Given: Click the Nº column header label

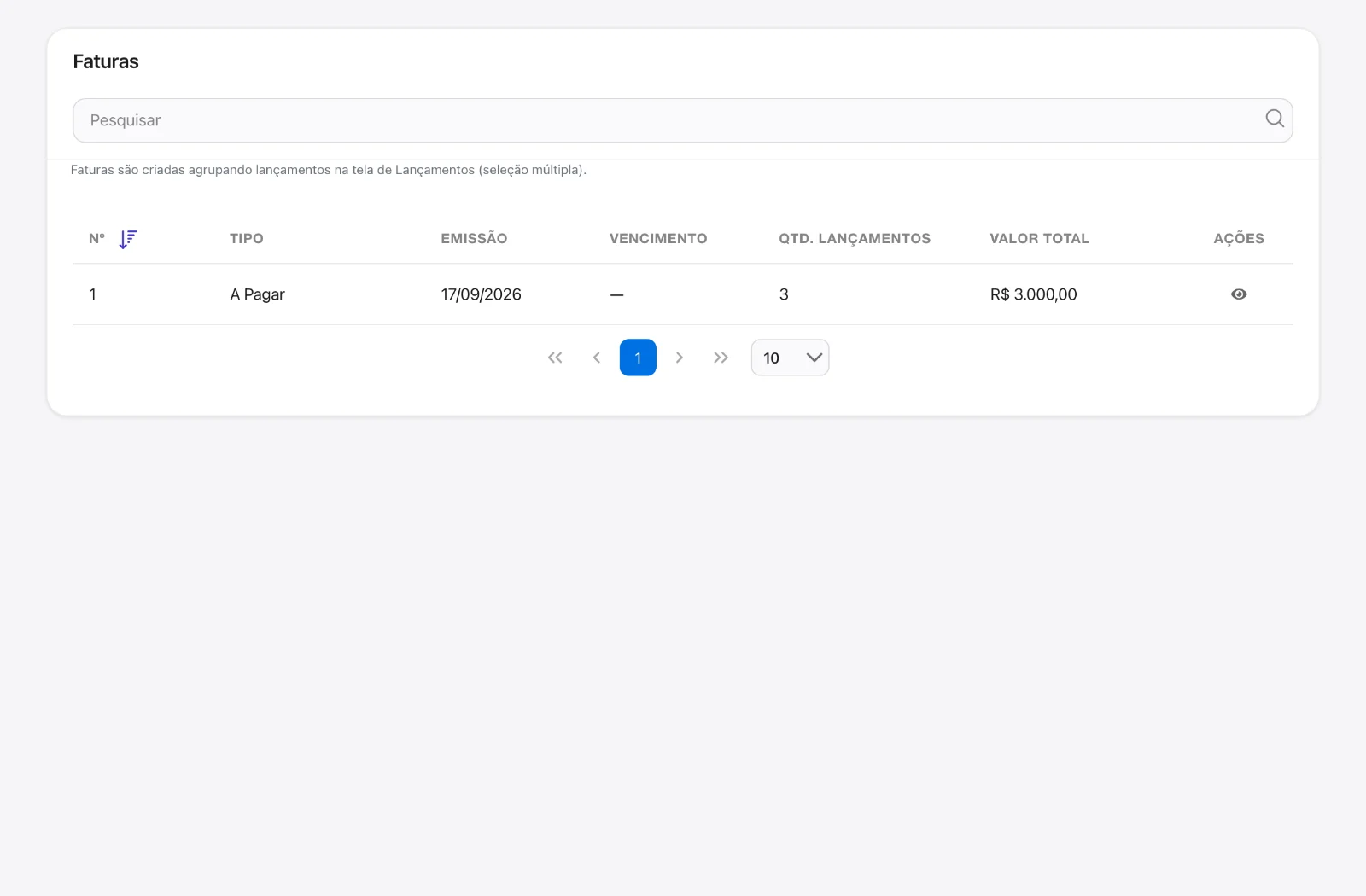Looking at the screenshot, I should pos(97,239).
